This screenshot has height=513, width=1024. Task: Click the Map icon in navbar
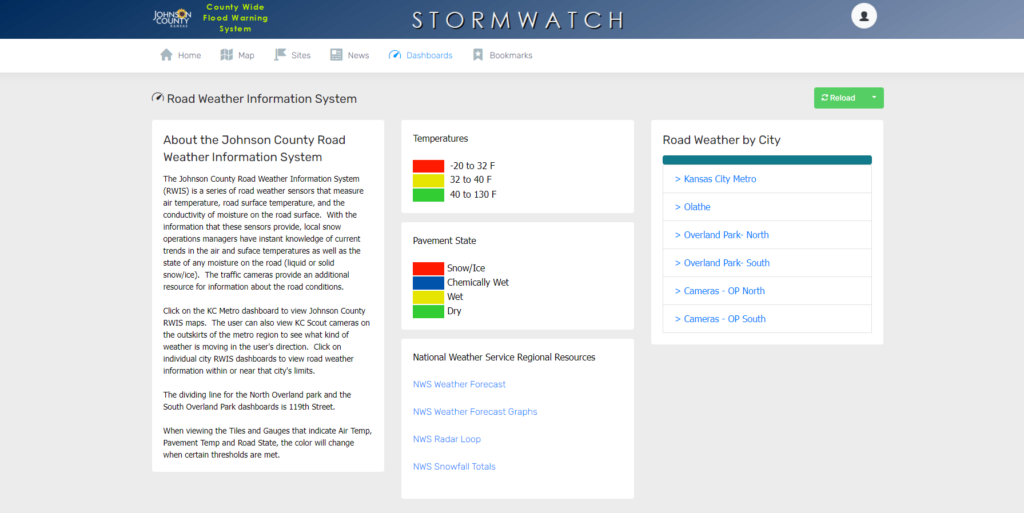(x=227, y=55)
